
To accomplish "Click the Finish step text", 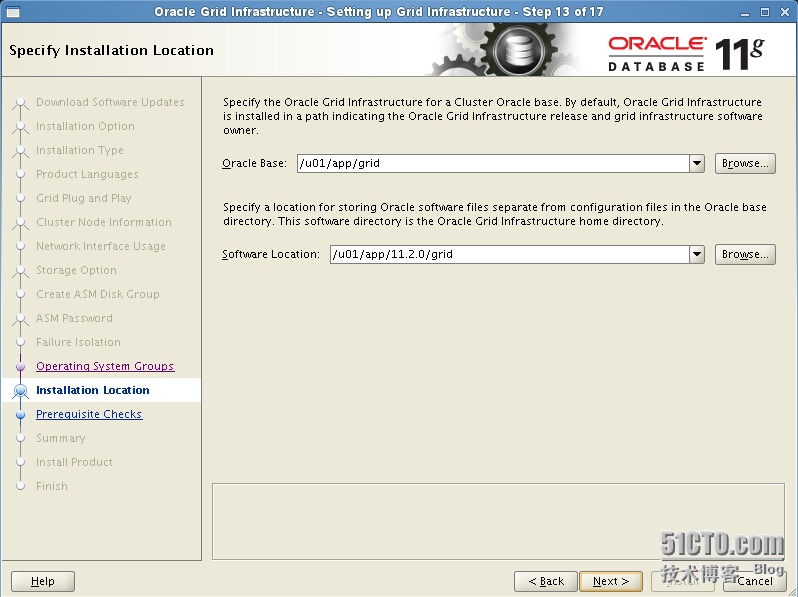I will [x=51, y=486].
